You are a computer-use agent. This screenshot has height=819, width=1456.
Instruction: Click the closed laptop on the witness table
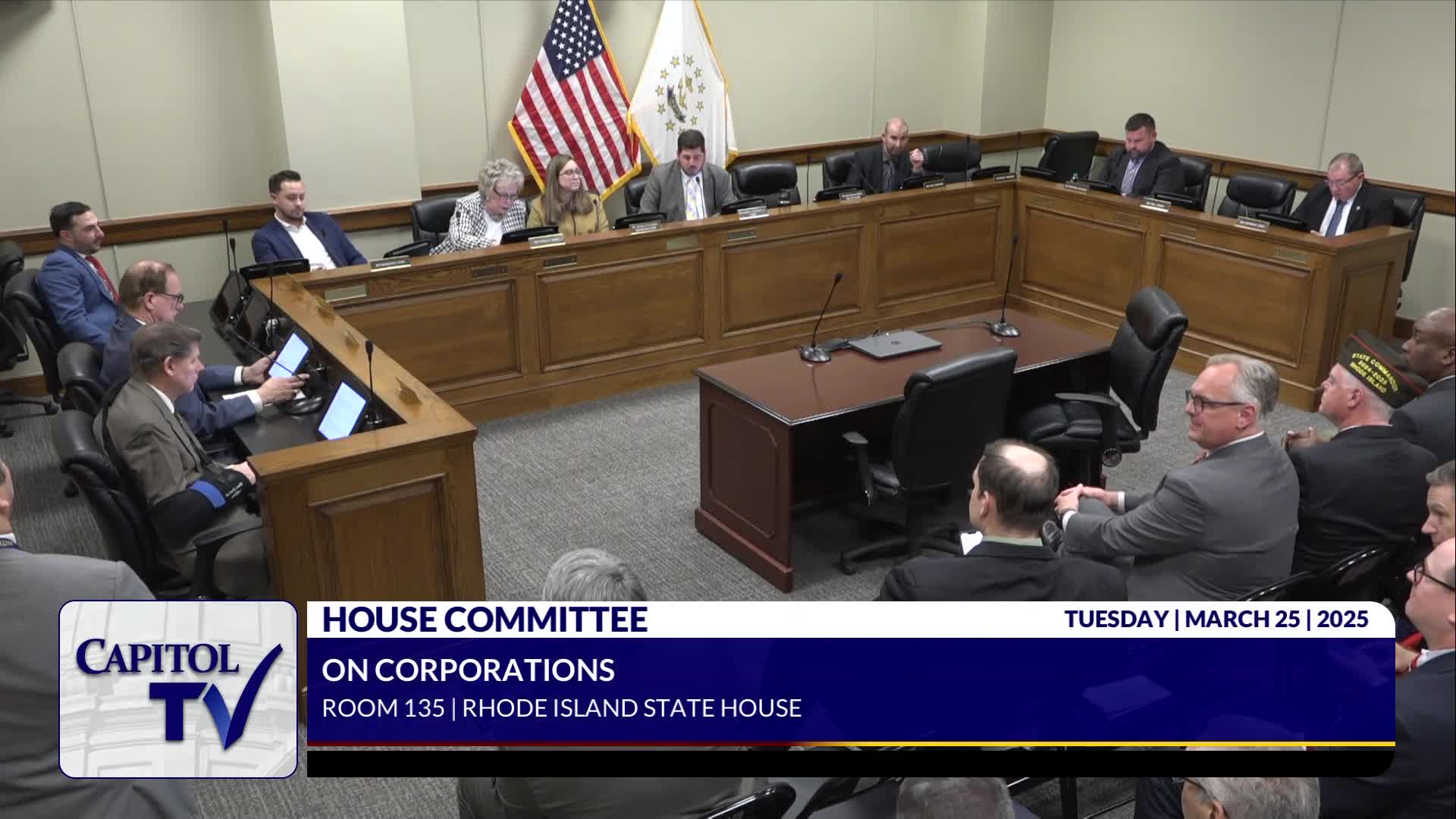(x=895, y=344)
